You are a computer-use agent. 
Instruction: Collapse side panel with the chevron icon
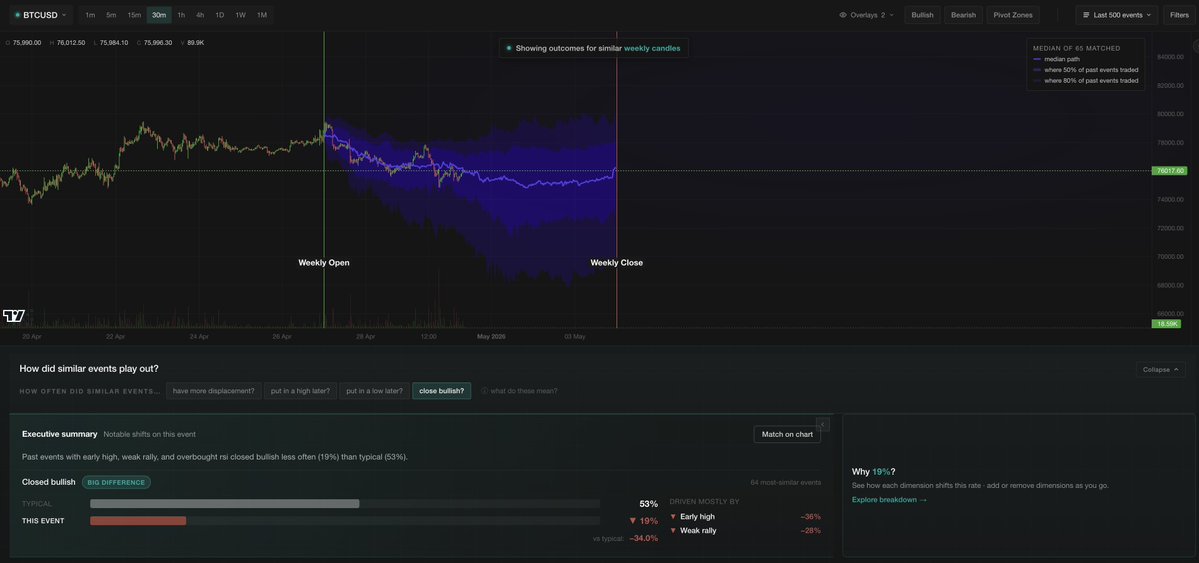[x=823, y=424]
